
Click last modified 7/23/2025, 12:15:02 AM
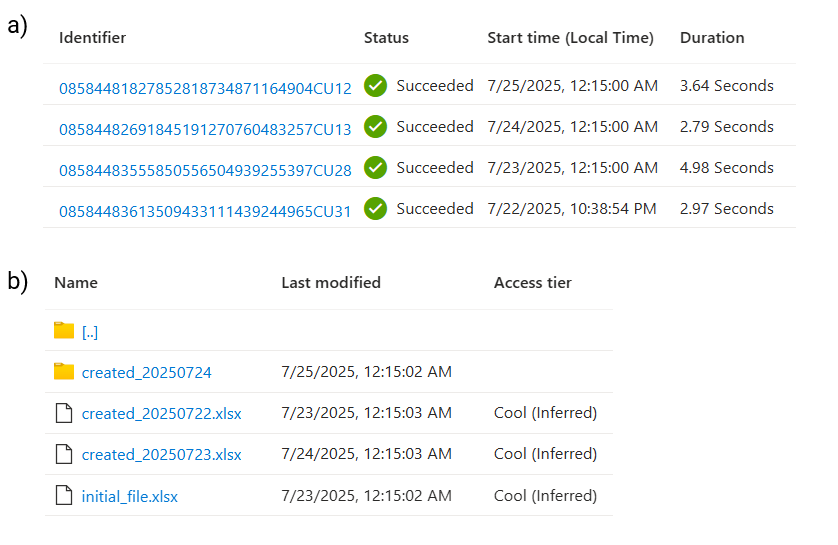pyautogui.click(x=367, y=496)
